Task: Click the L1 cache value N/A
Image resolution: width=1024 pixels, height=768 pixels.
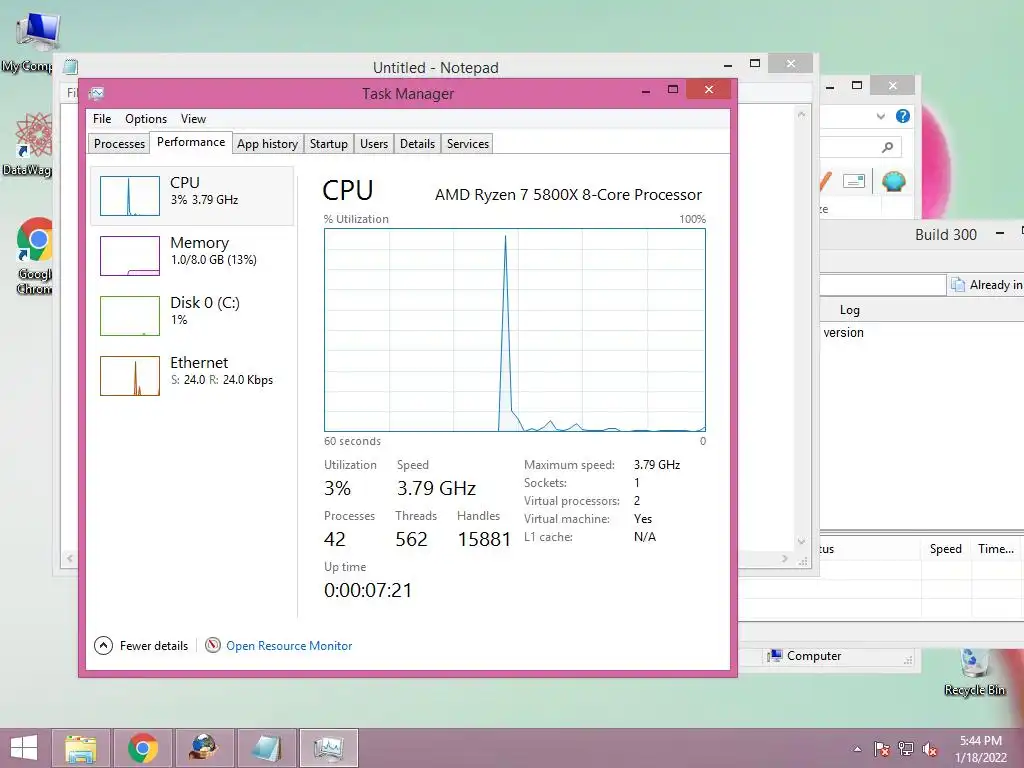Action: 645,537
